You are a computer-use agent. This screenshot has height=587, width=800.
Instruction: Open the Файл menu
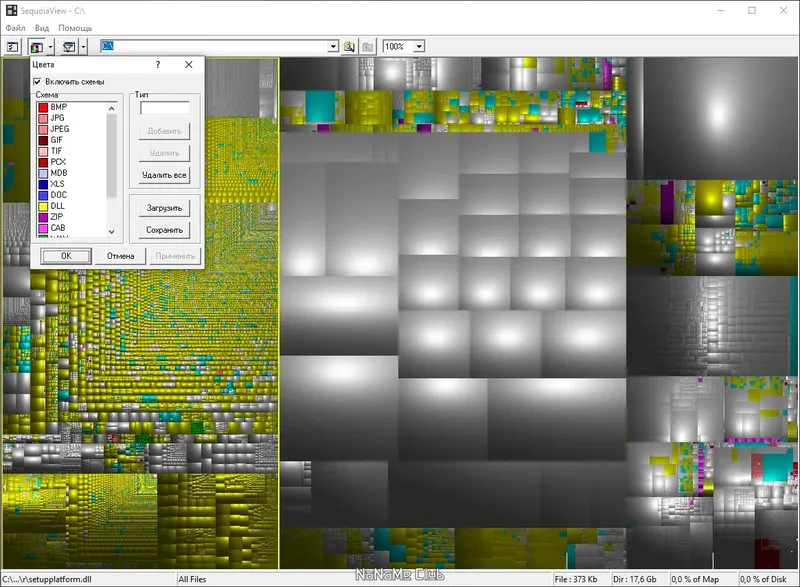point(16,28)
